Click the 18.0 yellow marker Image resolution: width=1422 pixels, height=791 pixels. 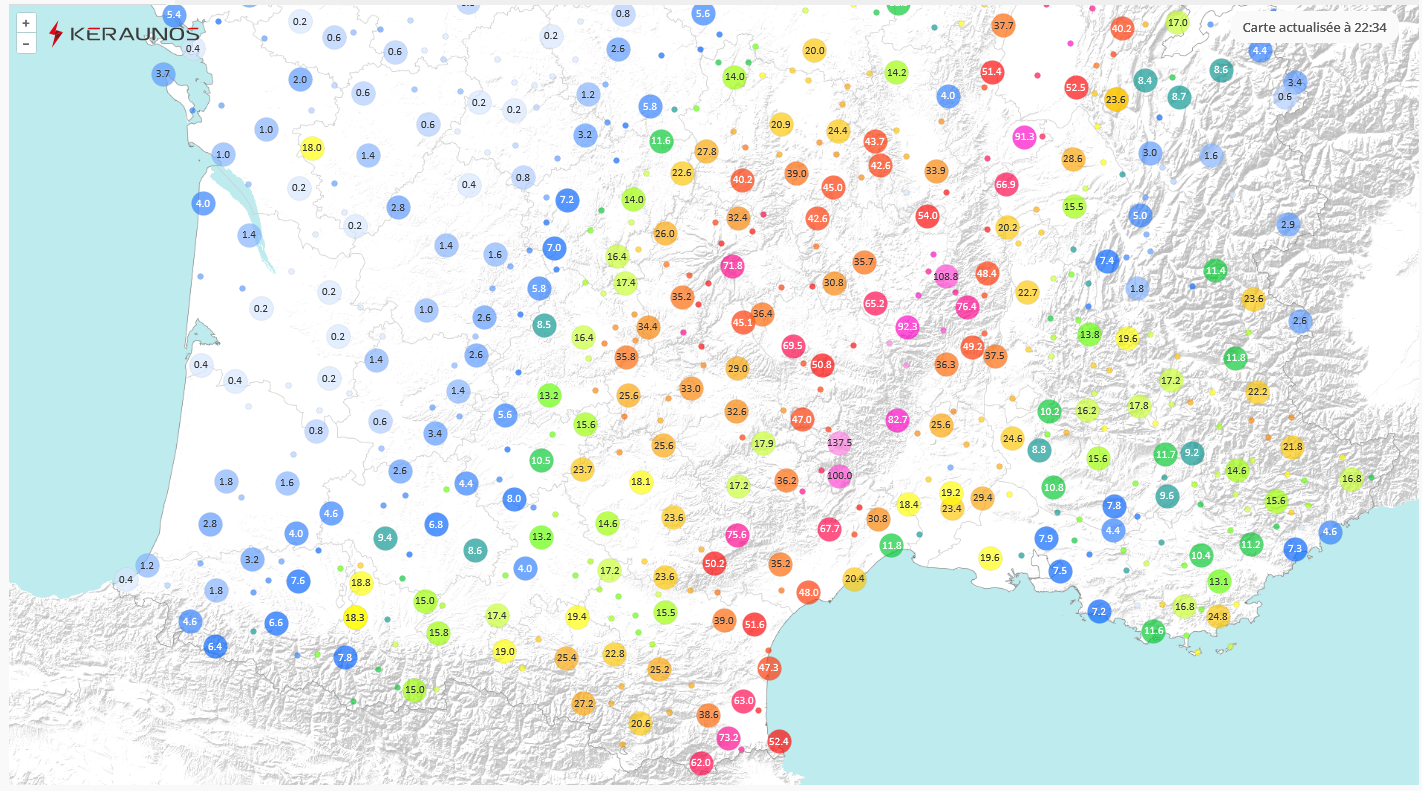point(312,148)
